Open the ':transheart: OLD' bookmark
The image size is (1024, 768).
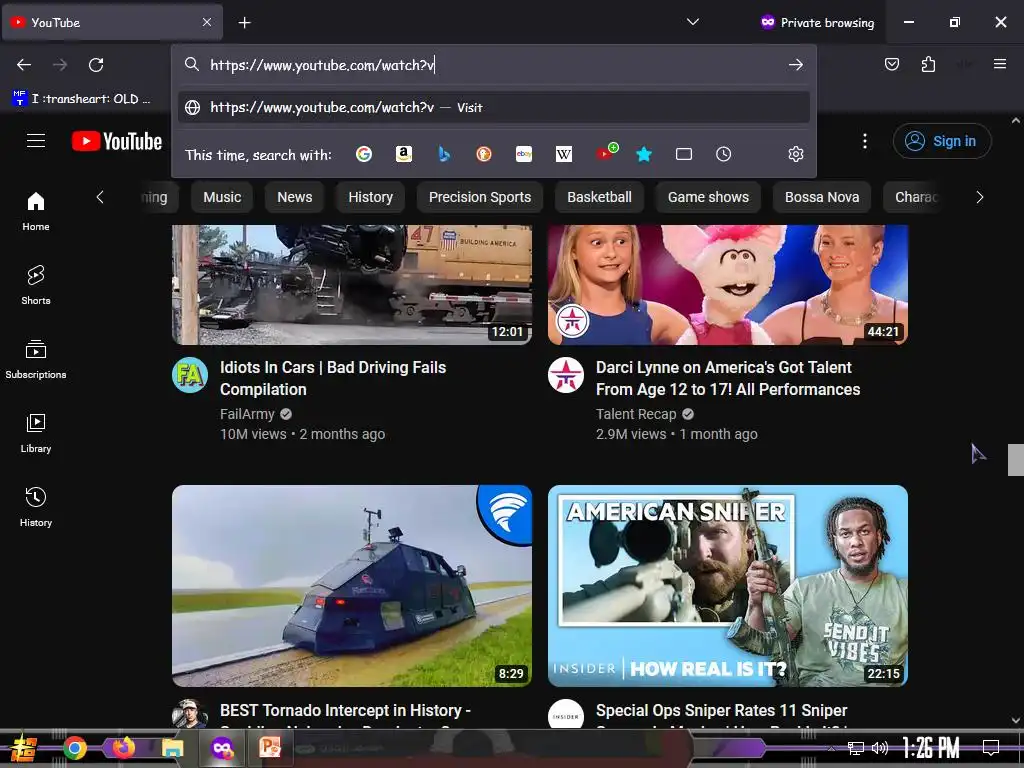[x=82, y=99]
